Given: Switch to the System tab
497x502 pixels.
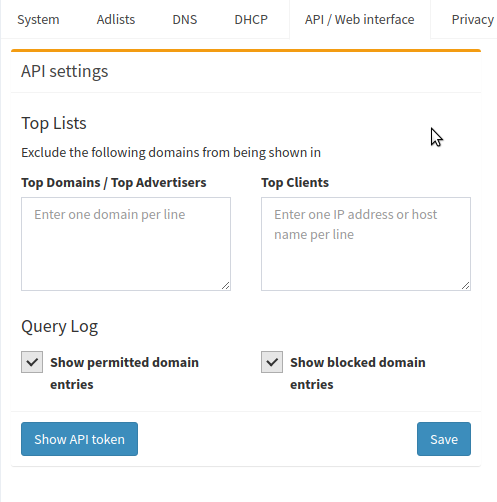Looking at the screenshot, I should (x=38, y=20).
